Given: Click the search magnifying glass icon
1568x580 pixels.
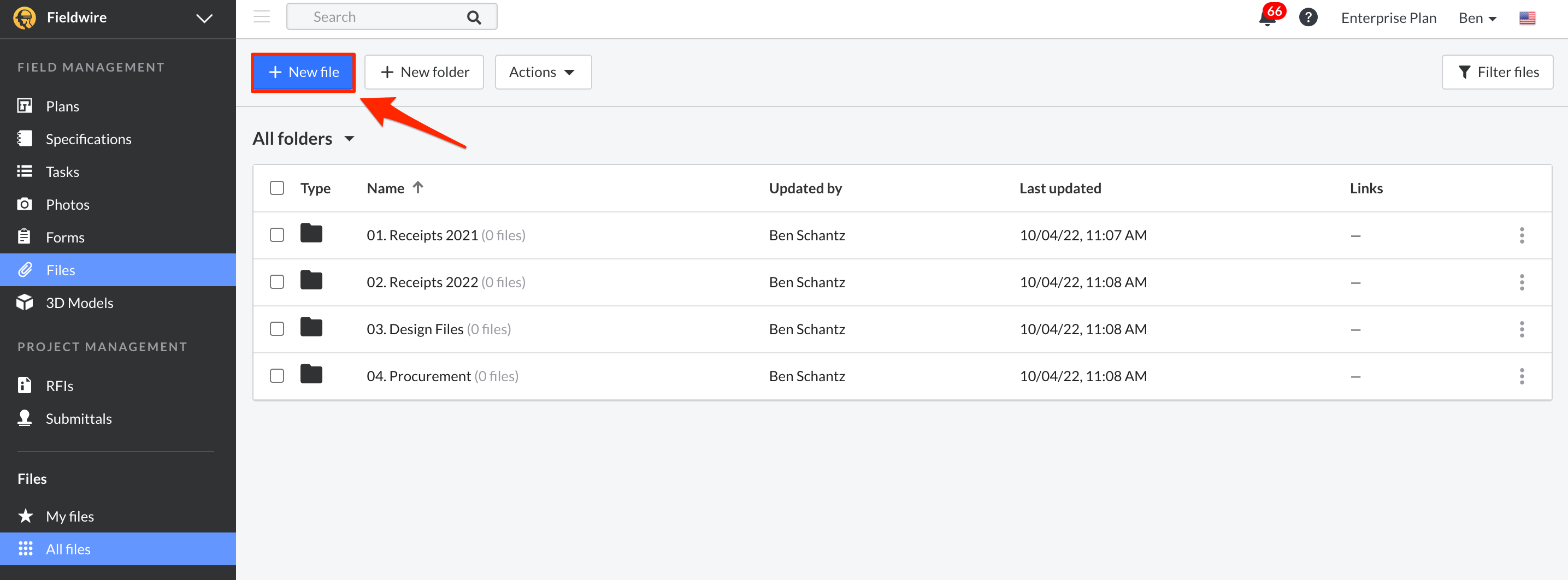Looking at the screenshot, I should (x=474, y=17).
